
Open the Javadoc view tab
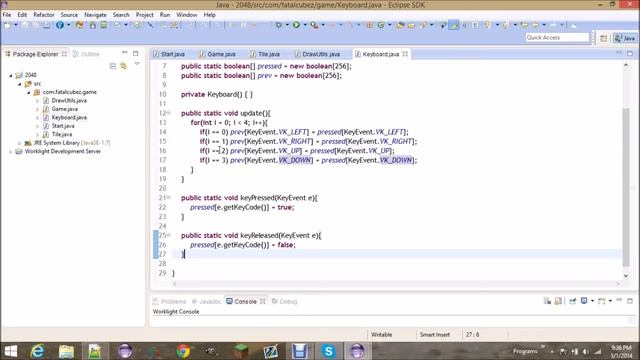[207, 301]
